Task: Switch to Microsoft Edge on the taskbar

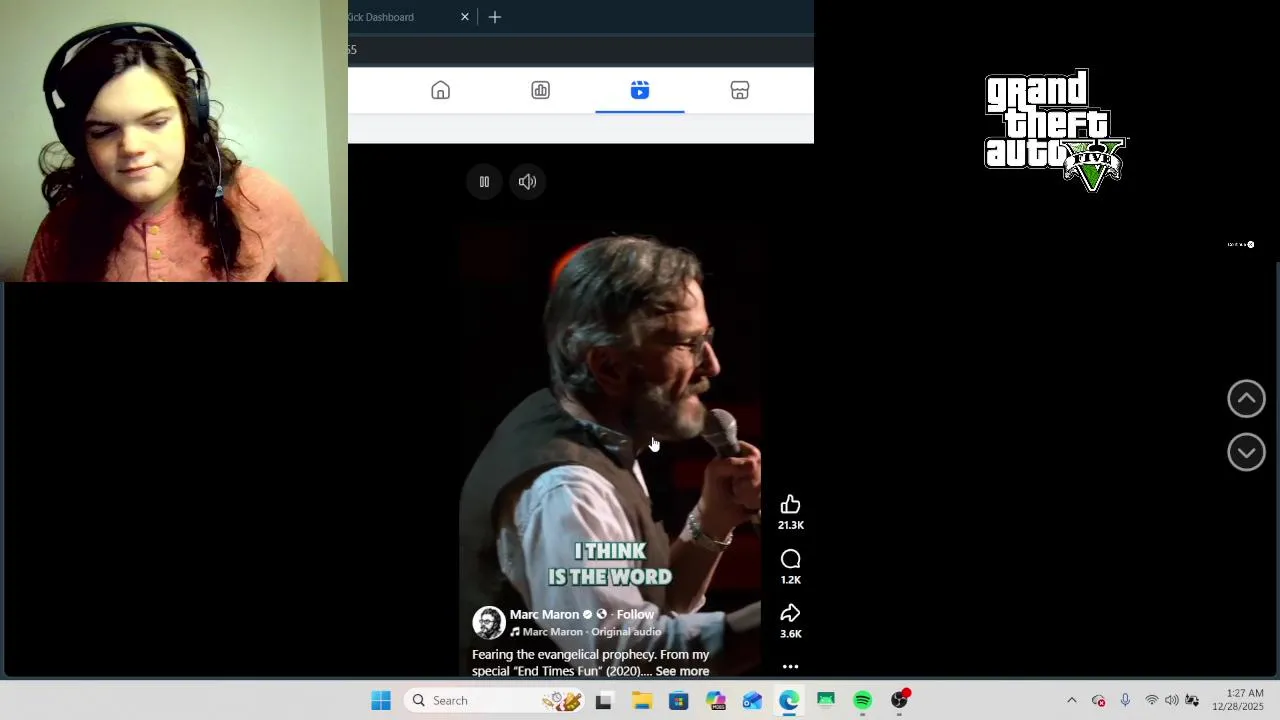Action: tap(789, 701)
